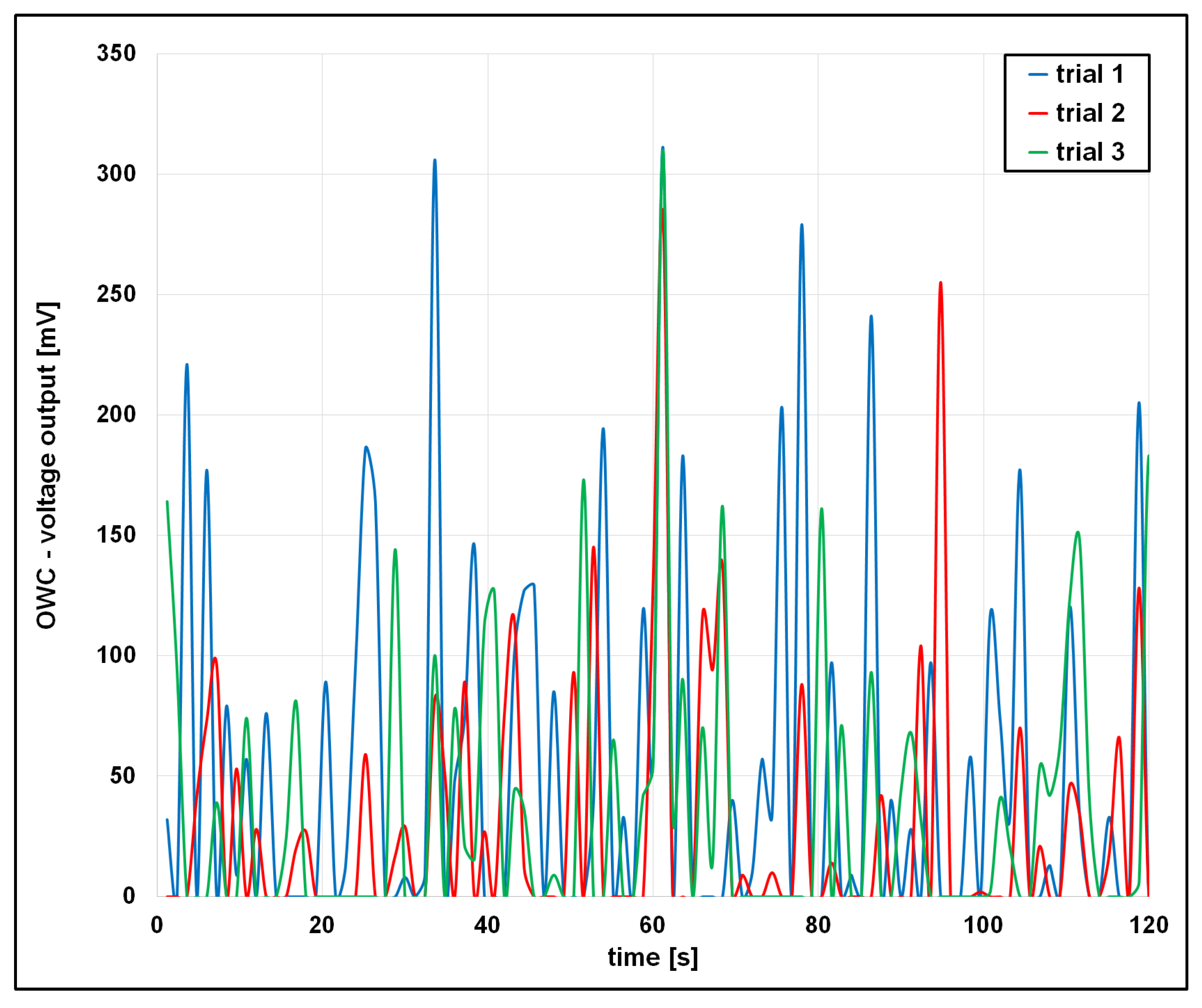Click the 300 y-axis tick label
Viewport: 1202px width, 1008px height.
click(x=116, y=174)
